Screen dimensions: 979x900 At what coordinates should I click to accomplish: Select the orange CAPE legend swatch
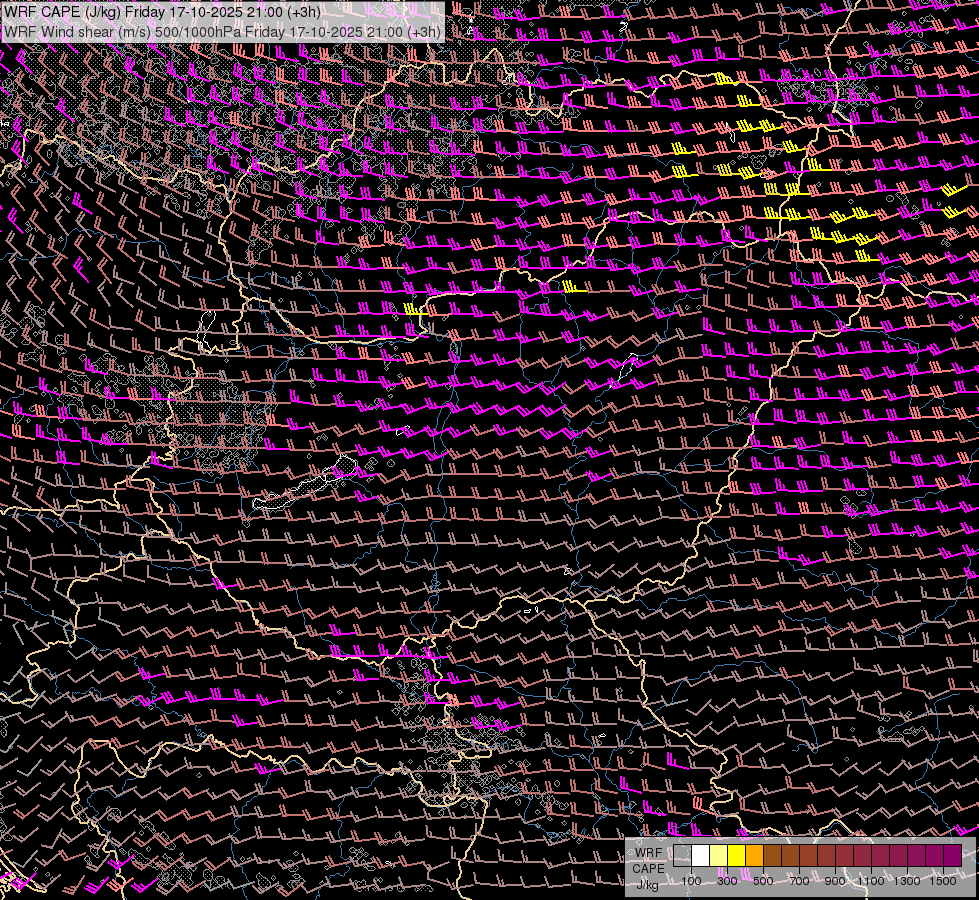coord(755,855)
